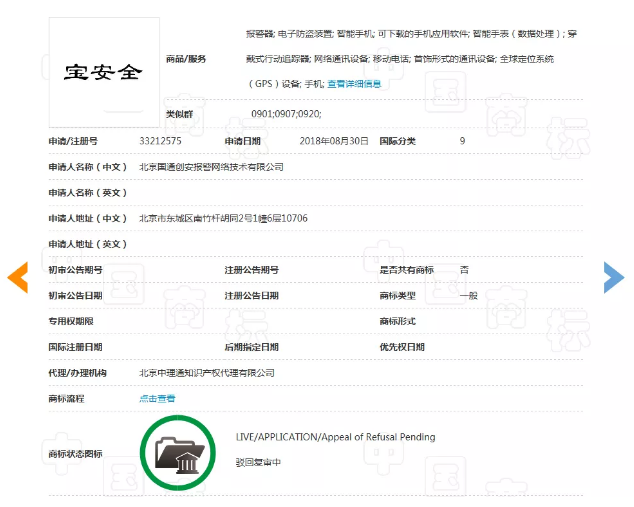This screenshot has height=507, width=634.
Task: Select goods text starting with 报警器
Action: [411, 34]
